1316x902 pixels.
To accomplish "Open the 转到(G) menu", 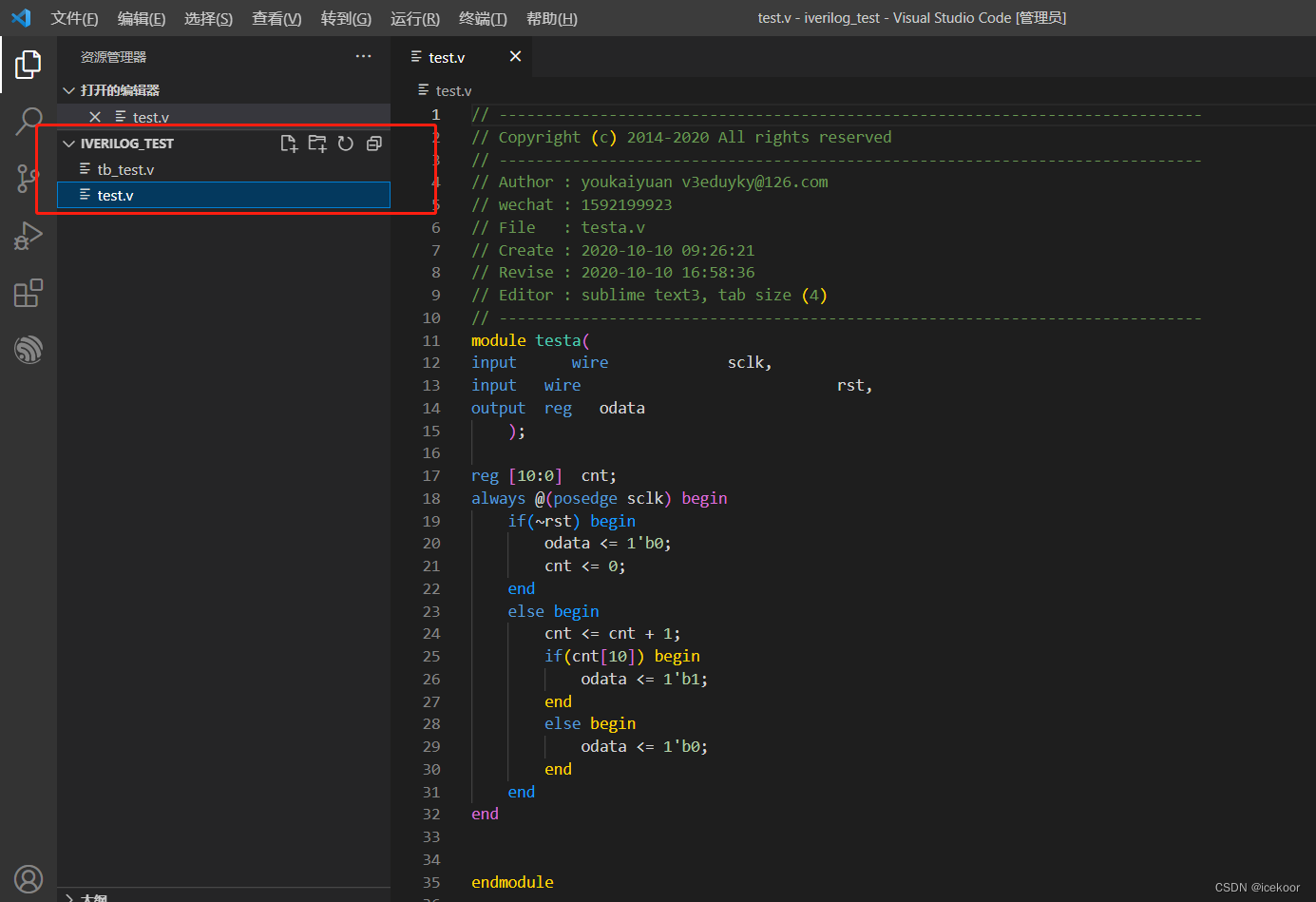I will coord(346,18).
